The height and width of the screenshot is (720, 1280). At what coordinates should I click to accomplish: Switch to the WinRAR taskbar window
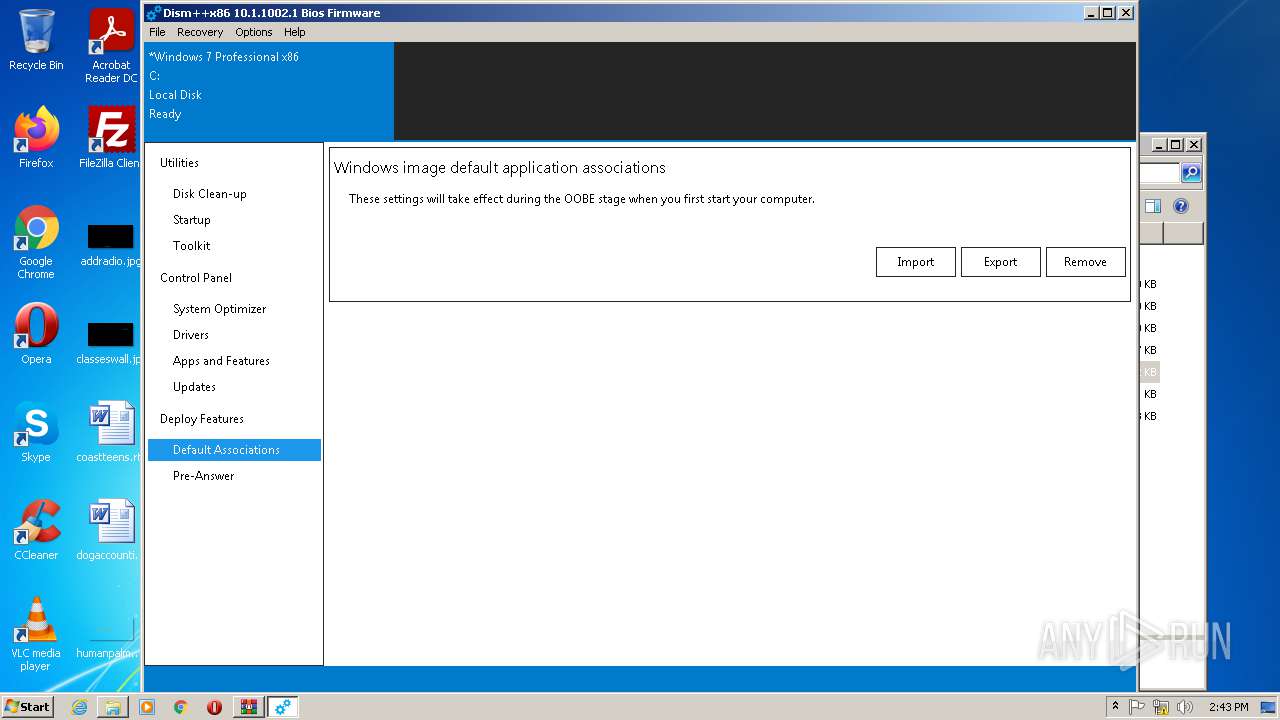(x=249, y=707)
